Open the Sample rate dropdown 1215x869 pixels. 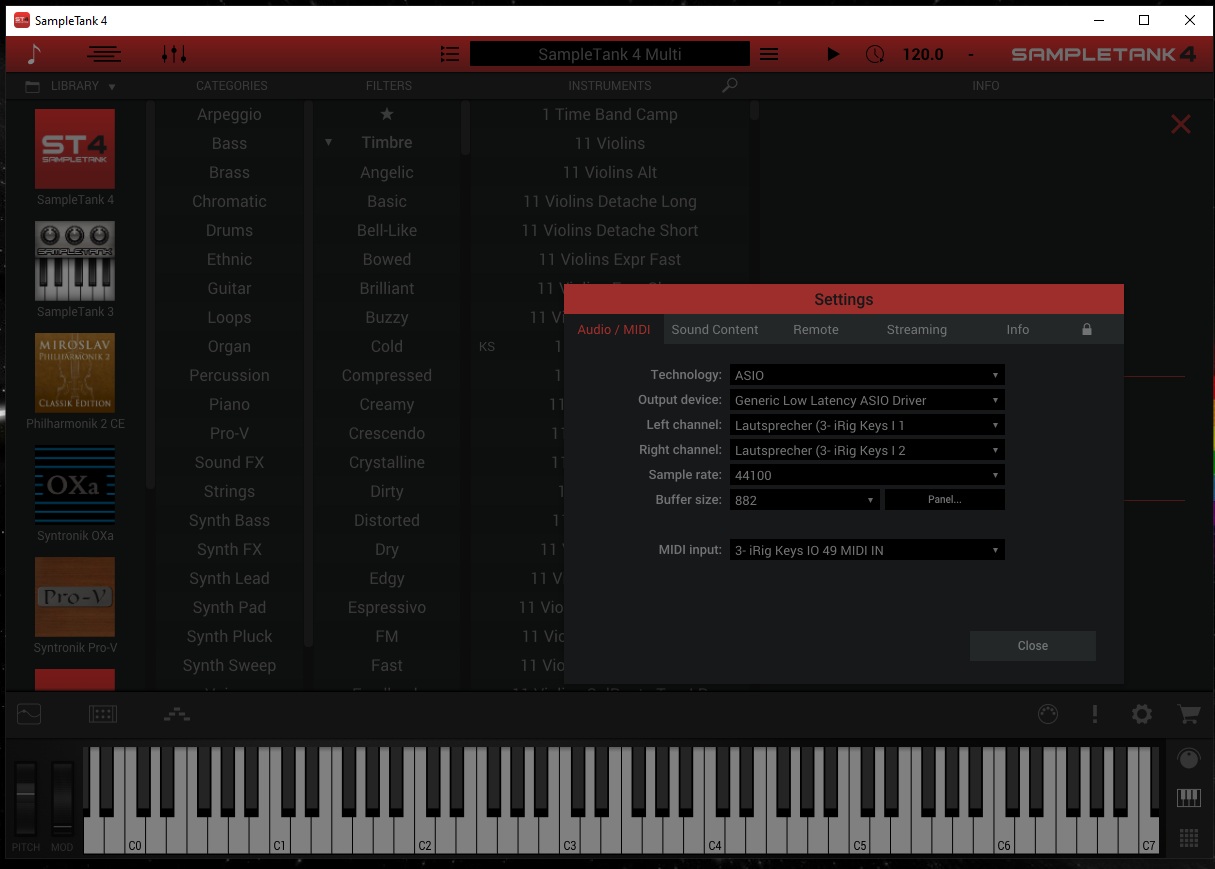(x=867, y=475)
